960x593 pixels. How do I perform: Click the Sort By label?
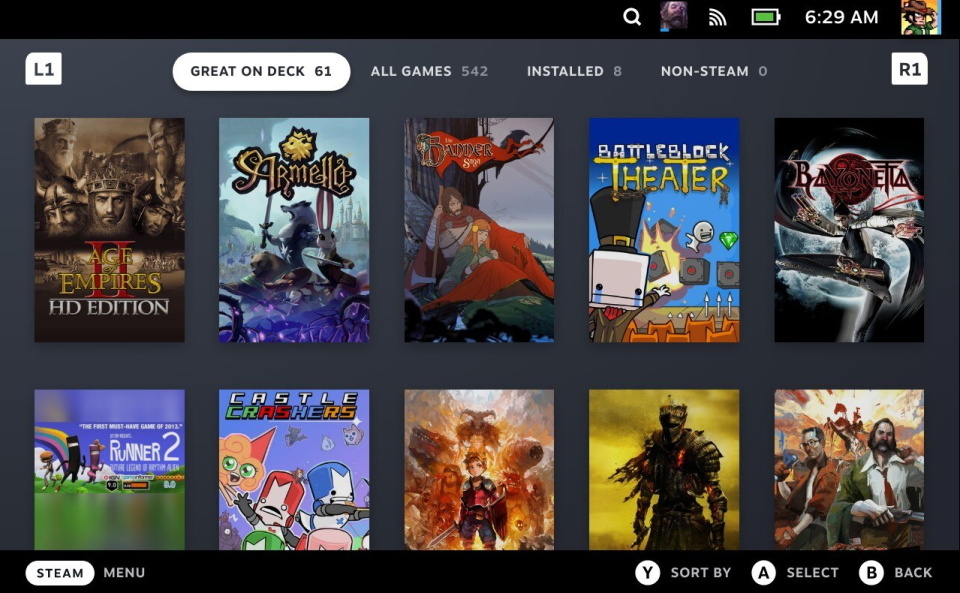[701, 573]
